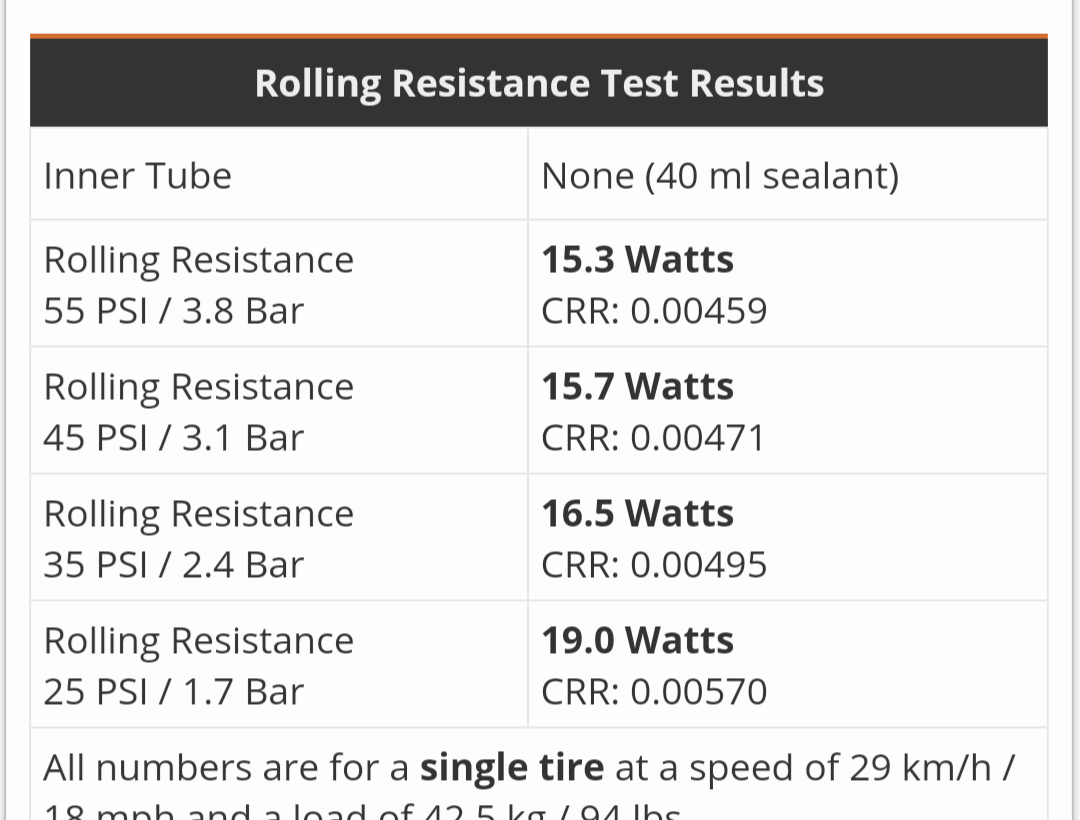1080x820 pixels.
Task: Select the "All numbers are for a" footnote text
Action: click(226, 768)
